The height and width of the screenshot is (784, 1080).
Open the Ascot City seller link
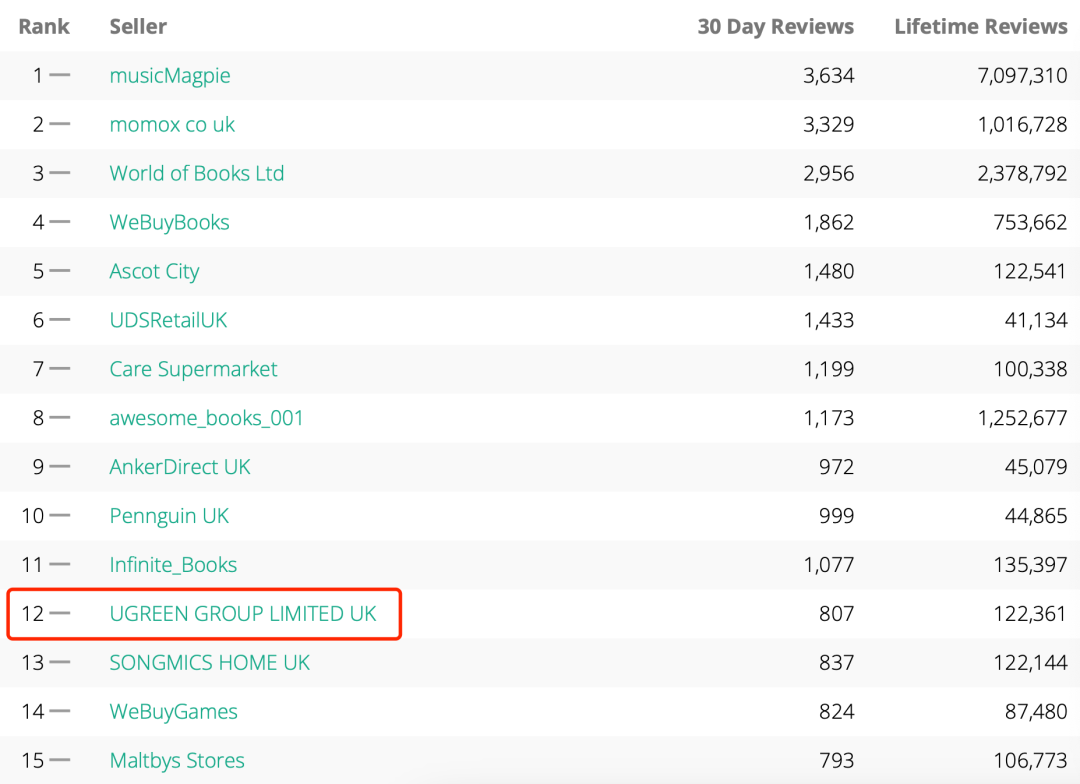click(x=154, y=272)
